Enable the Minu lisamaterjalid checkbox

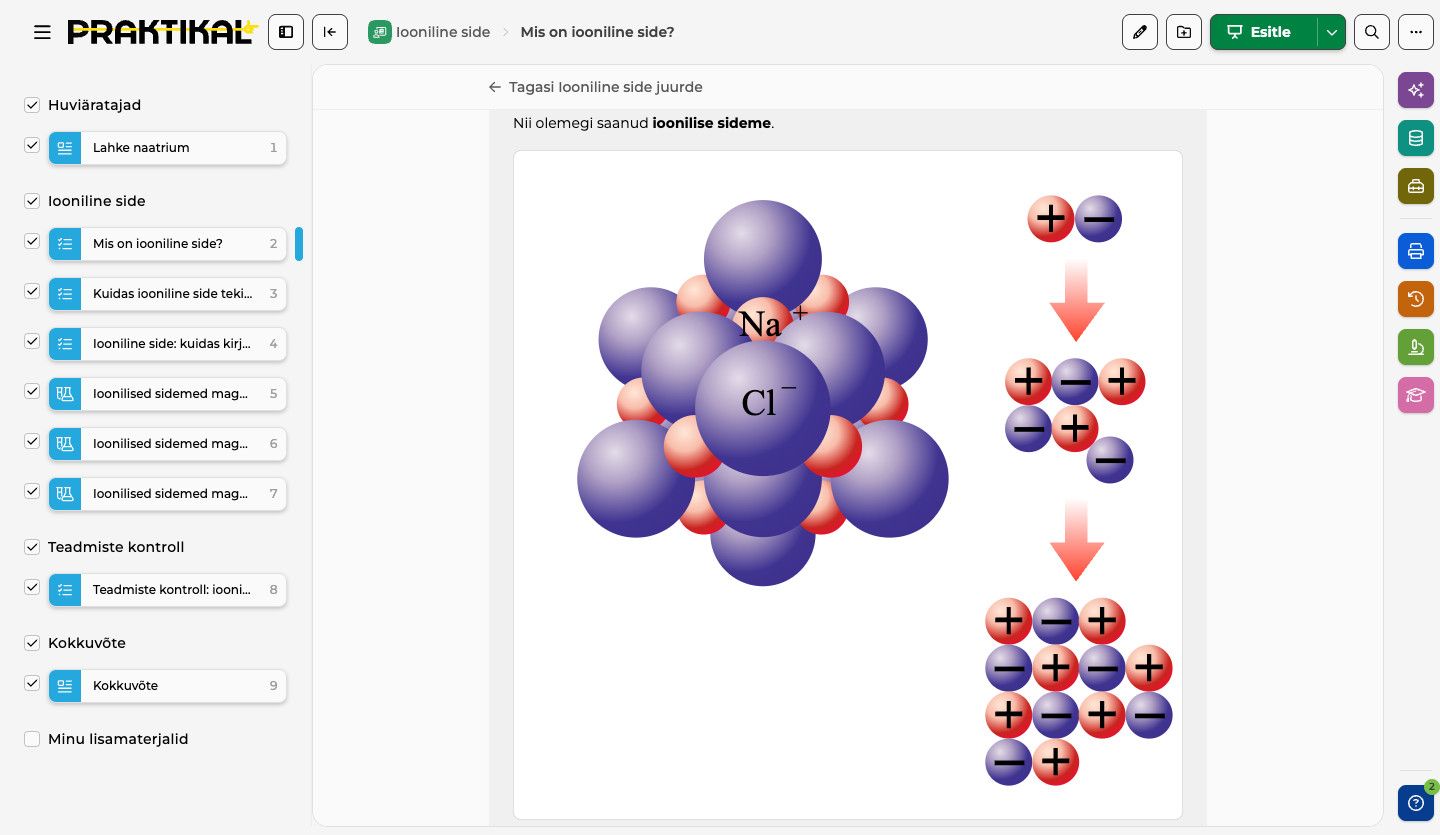[32, 739]
